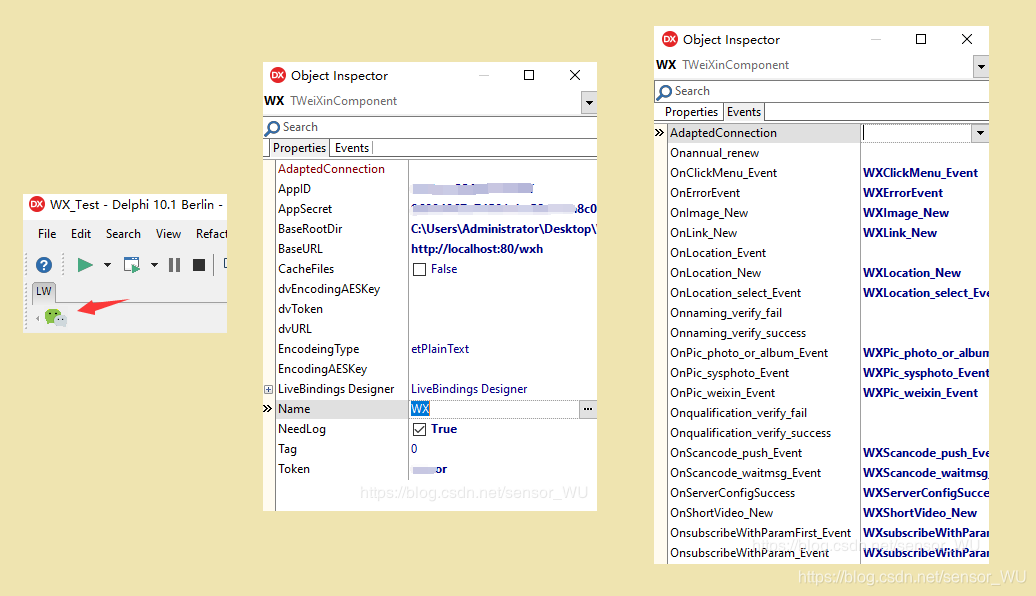Select Properties tab in right inspector
This screenshot has height=596, width=1036.
pyautogui.click(x=691, y=112)
